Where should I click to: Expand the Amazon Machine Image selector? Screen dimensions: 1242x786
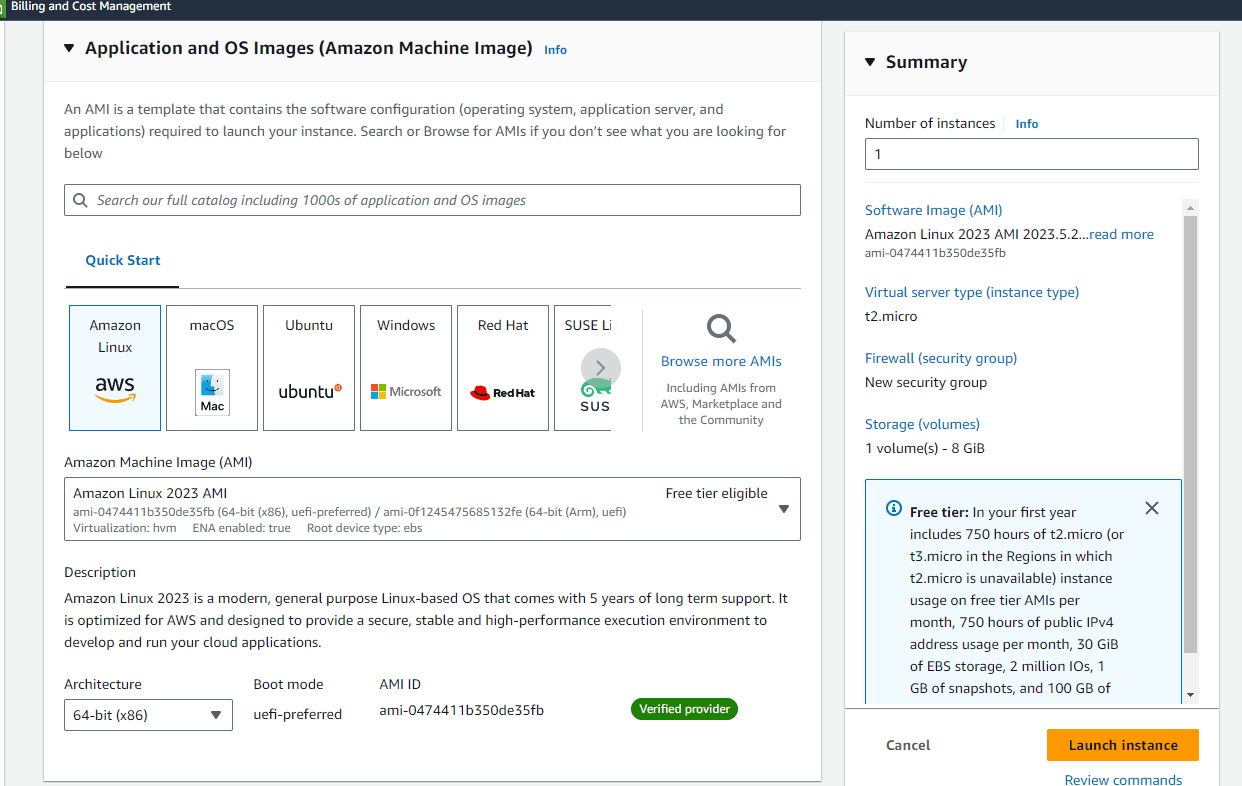[784, 508]
